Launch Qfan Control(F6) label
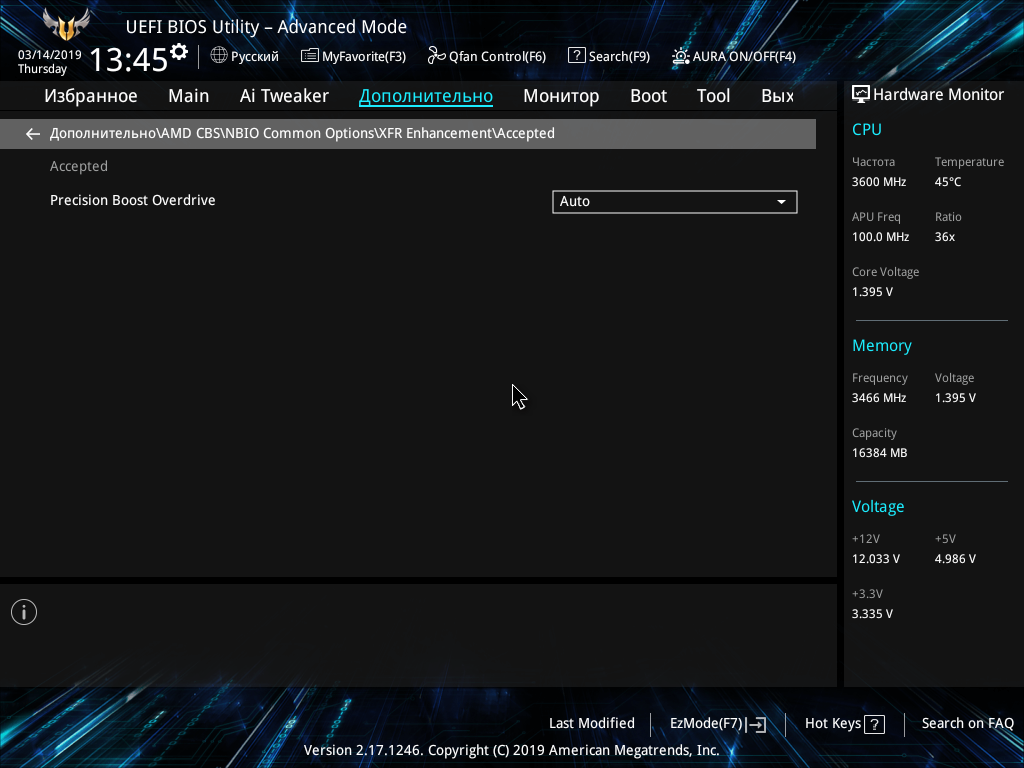Screen dimensions: 1024x768 tap(497, 57)
